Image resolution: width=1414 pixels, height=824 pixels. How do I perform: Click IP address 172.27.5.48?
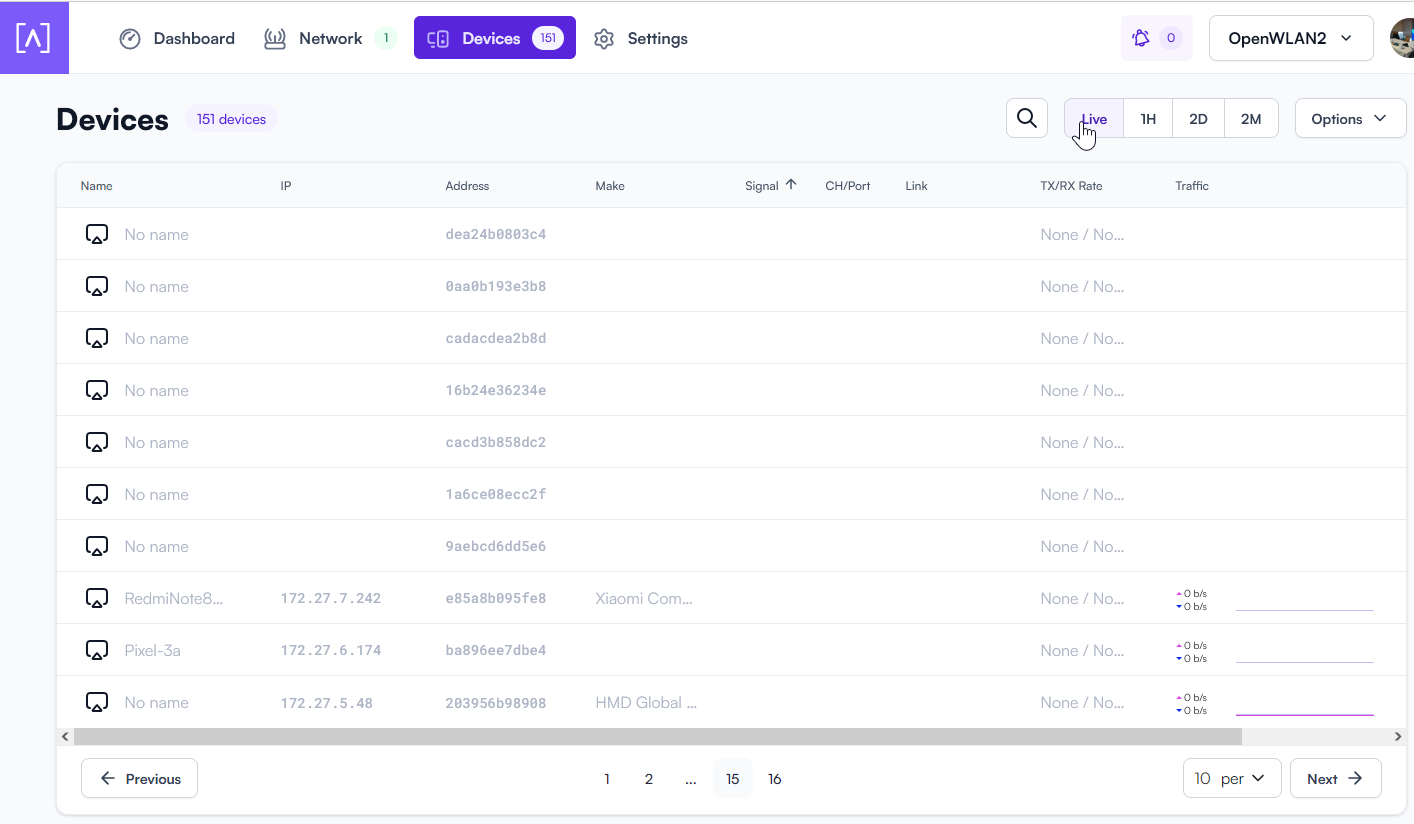point(326,702)
